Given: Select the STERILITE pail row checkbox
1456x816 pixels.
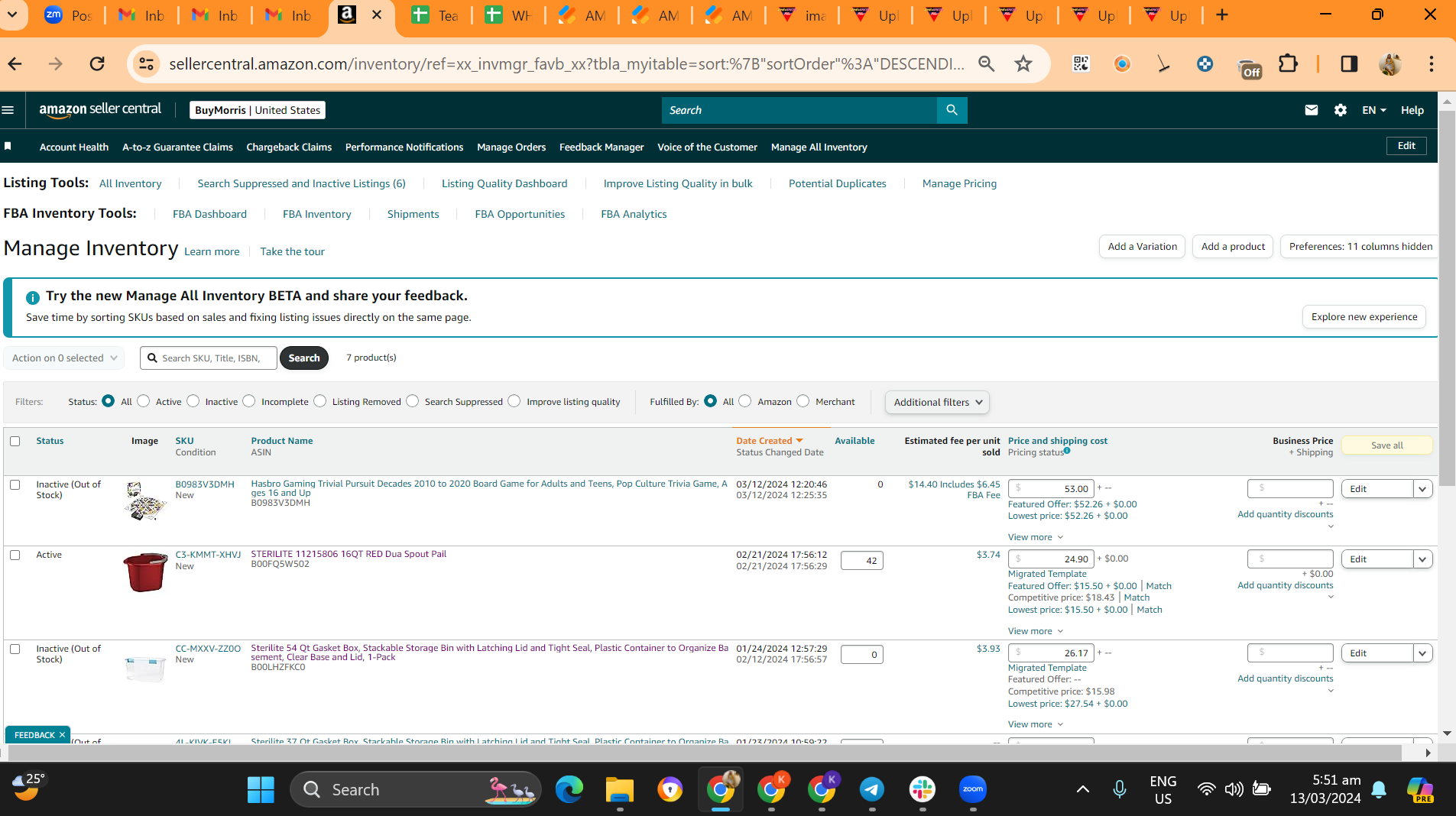Looking at the screenshot, I should click(x=15, y=555).
